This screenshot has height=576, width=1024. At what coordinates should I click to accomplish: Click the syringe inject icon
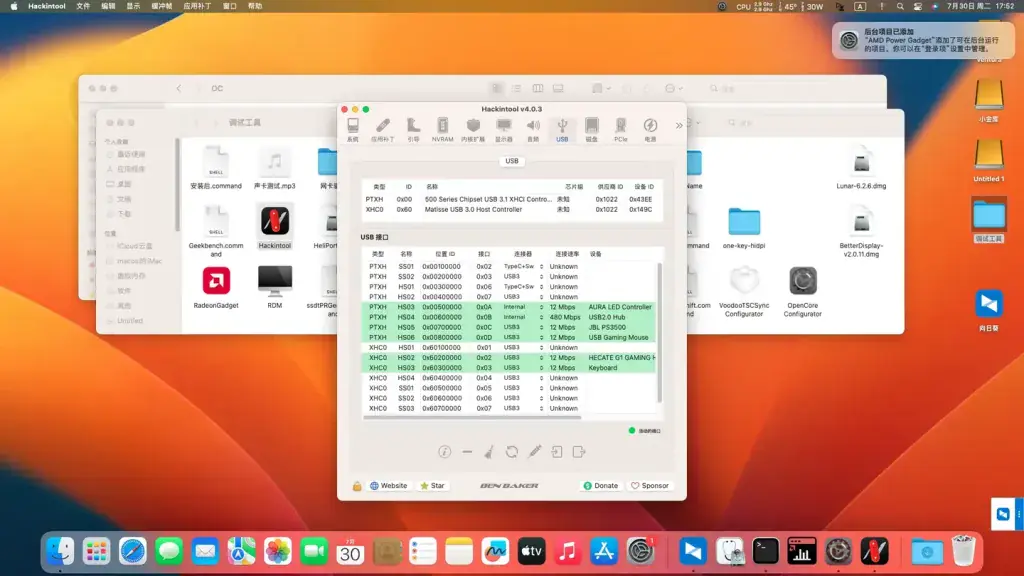tap(535, 452)
